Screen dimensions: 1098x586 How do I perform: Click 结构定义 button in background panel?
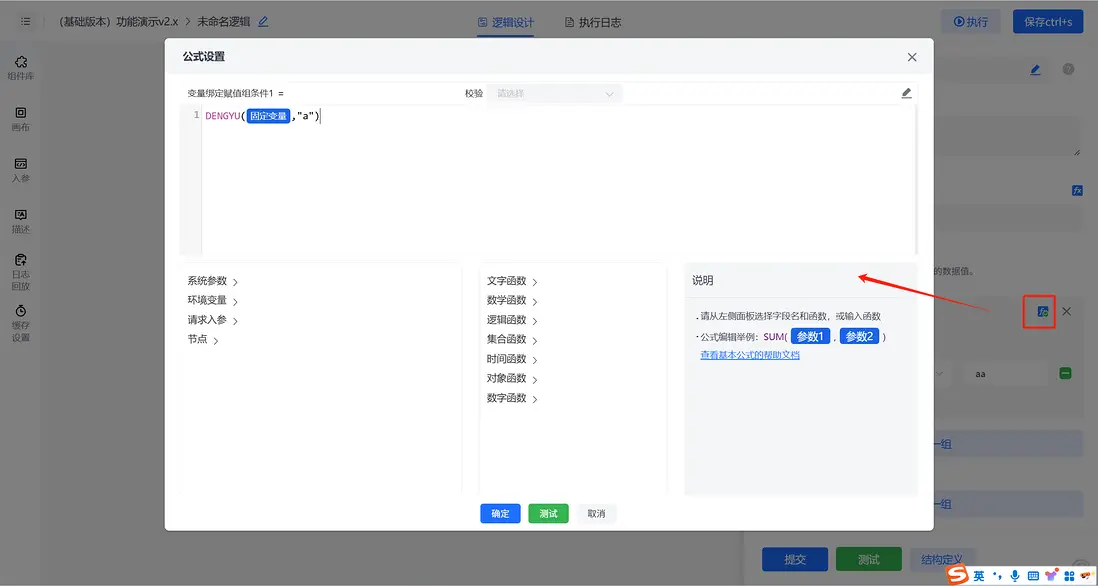point(942,559)
